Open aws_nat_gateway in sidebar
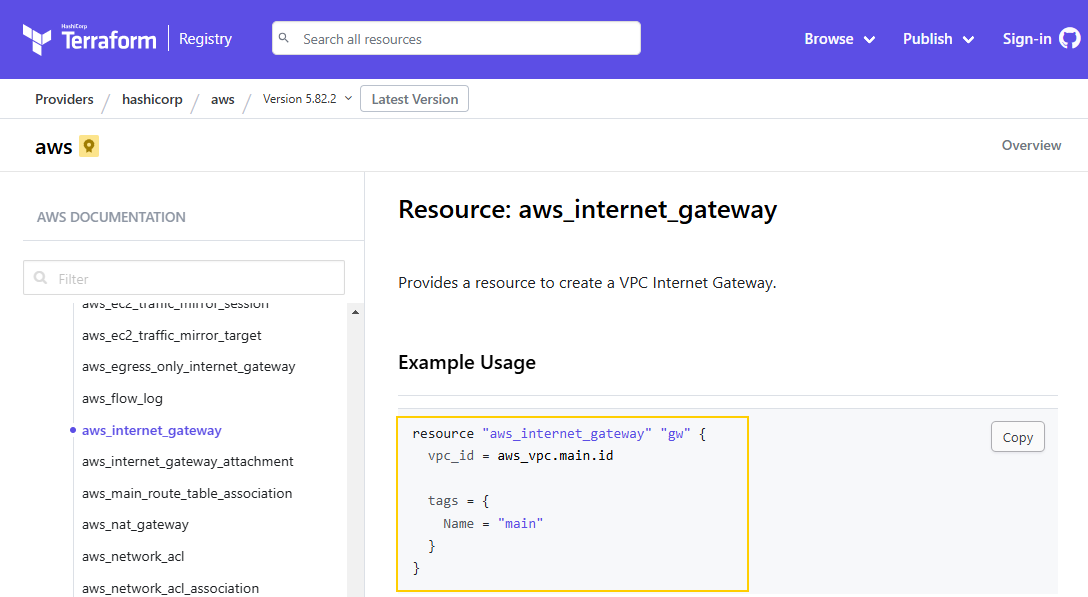The height and width of the screenshot is (597, 1088). (135, 525)
